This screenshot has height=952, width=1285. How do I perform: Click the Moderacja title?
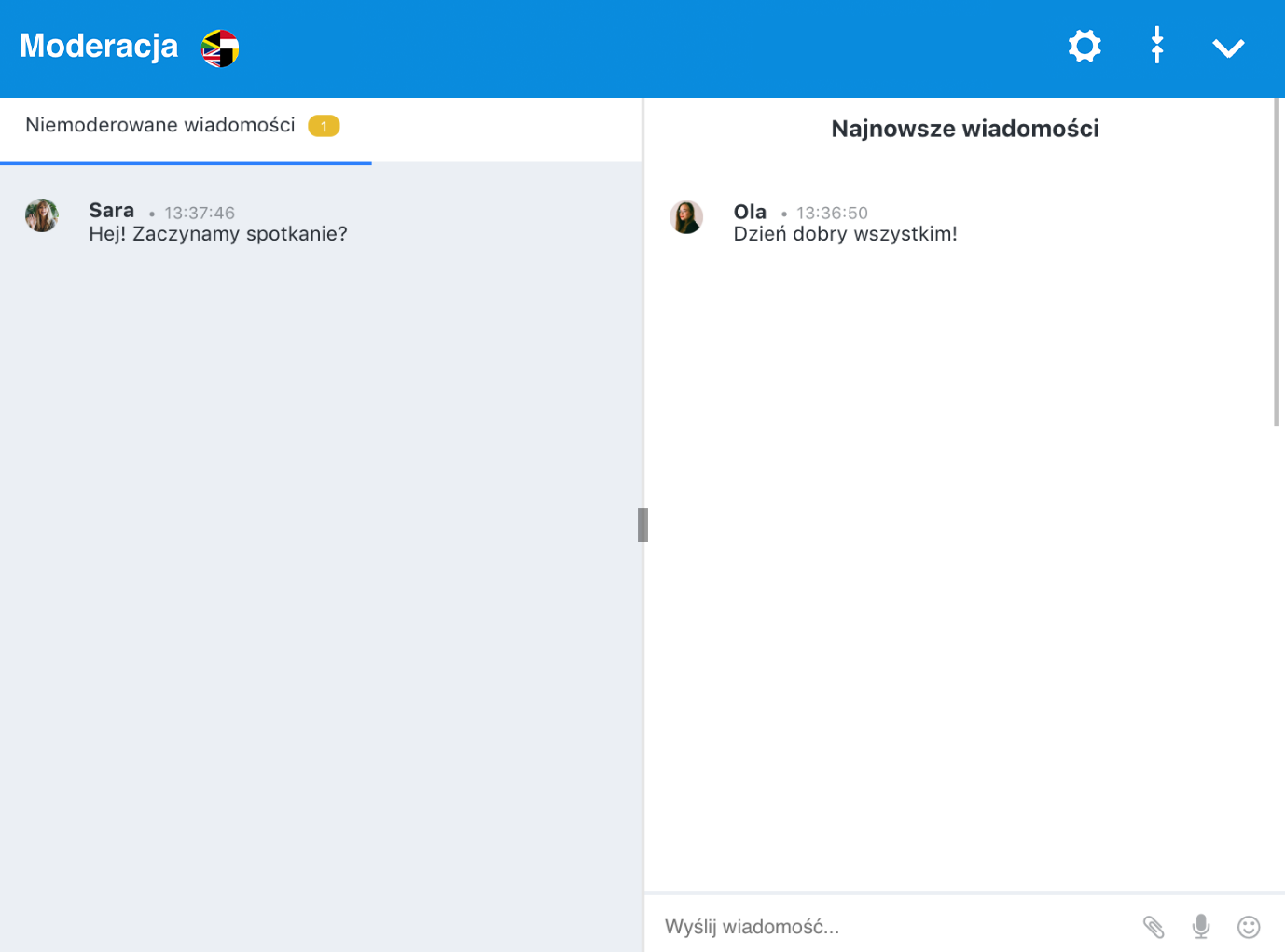(x=99, y=46)
